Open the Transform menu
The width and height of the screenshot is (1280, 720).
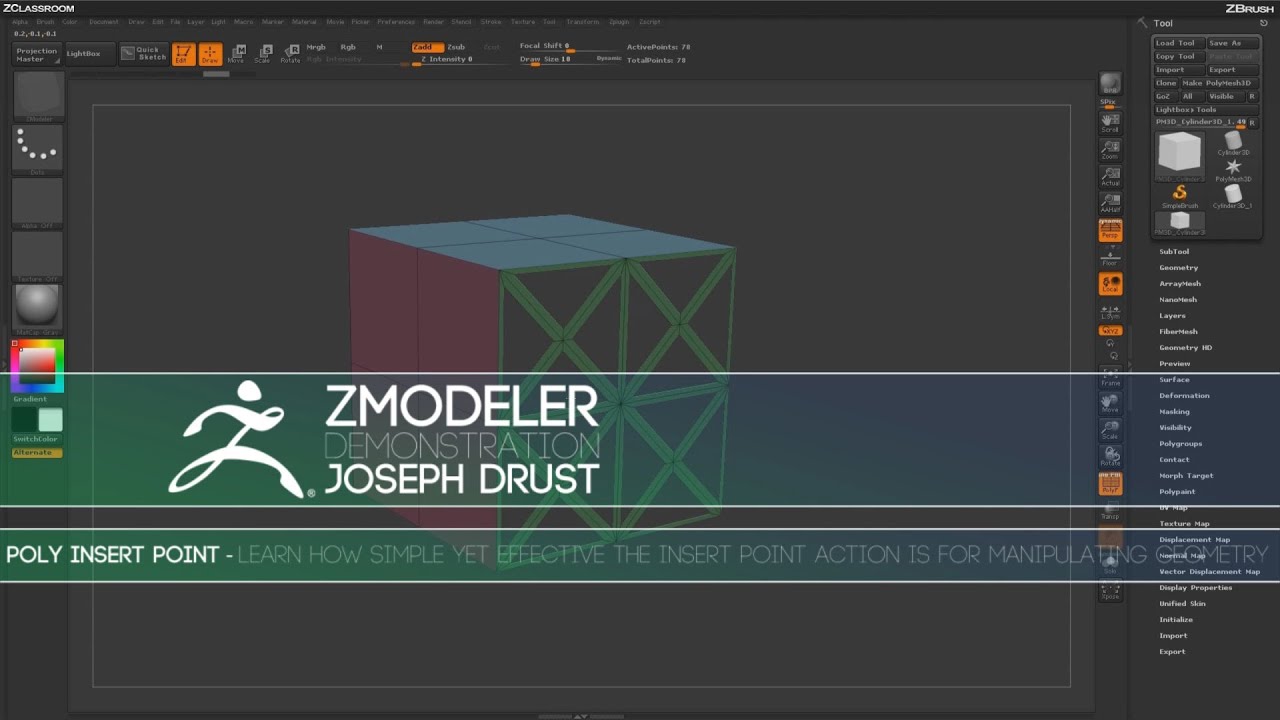583,22
